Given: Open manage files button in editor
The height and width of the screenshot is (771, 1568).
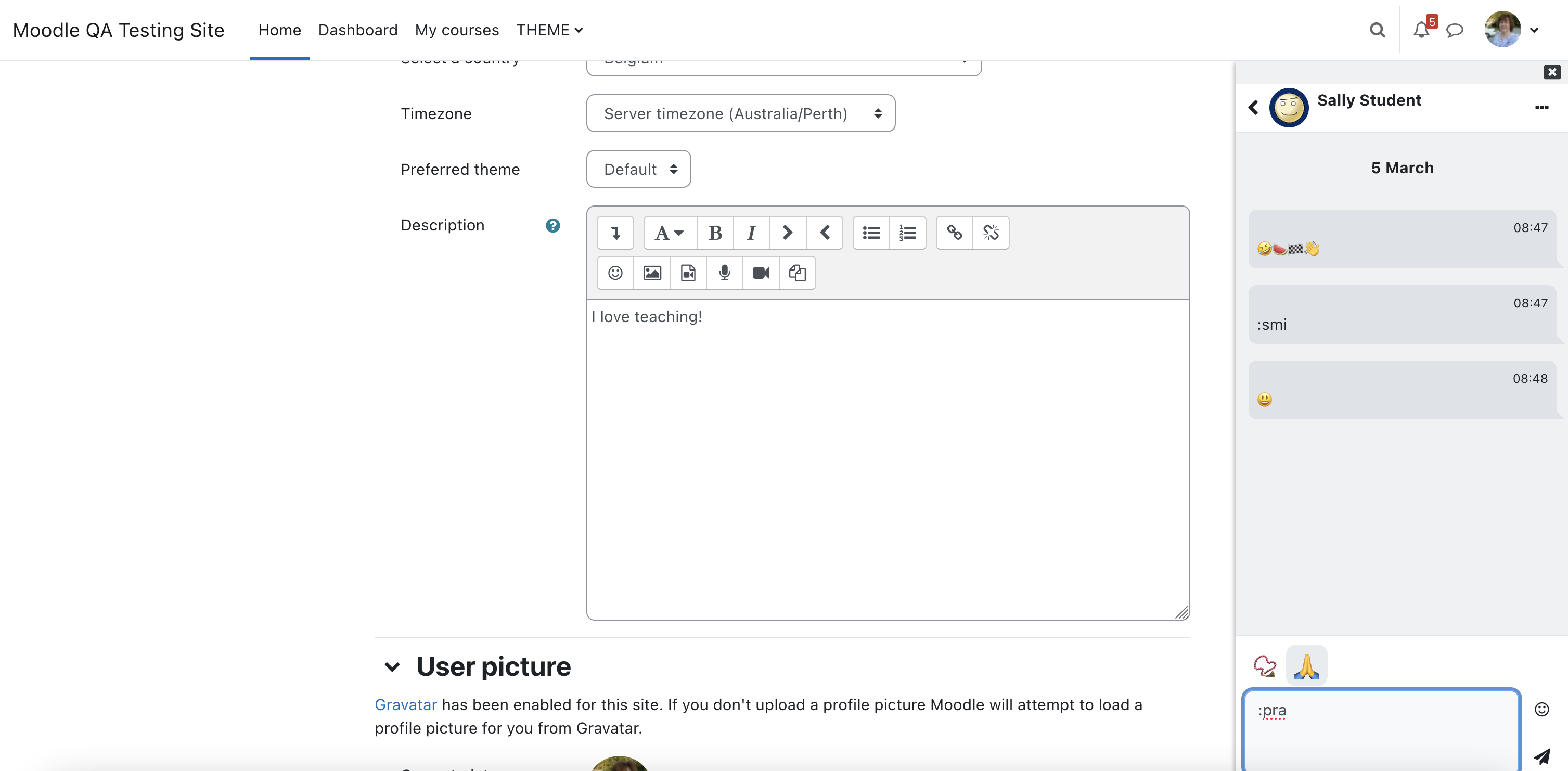Looking at the screenshot, I should (x=798, y=273).
